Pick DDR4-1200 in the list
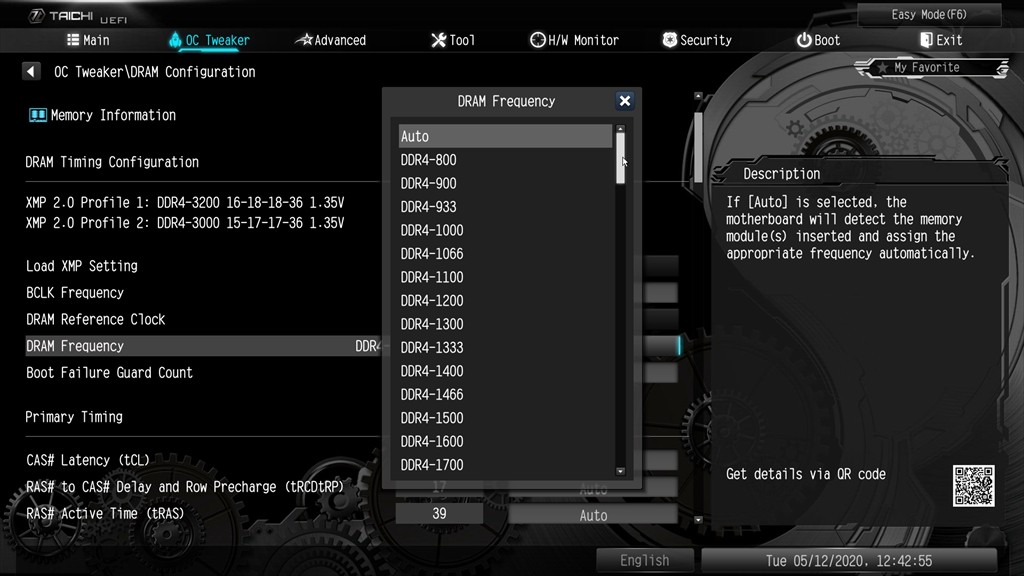Image resolution: width=1024 pixels, height=576 pixels. pos(505,301)
